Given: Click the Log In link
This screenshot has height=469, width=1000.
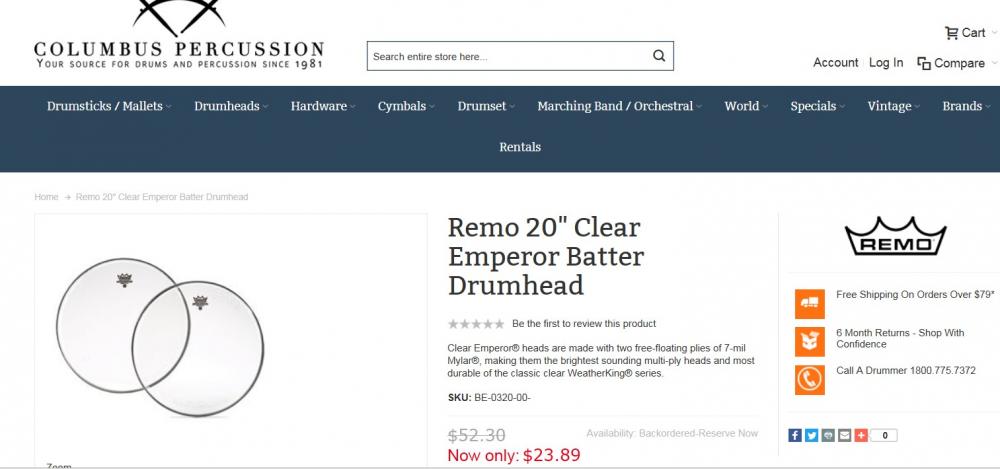Looking at the screenshot, I should 886,62.
